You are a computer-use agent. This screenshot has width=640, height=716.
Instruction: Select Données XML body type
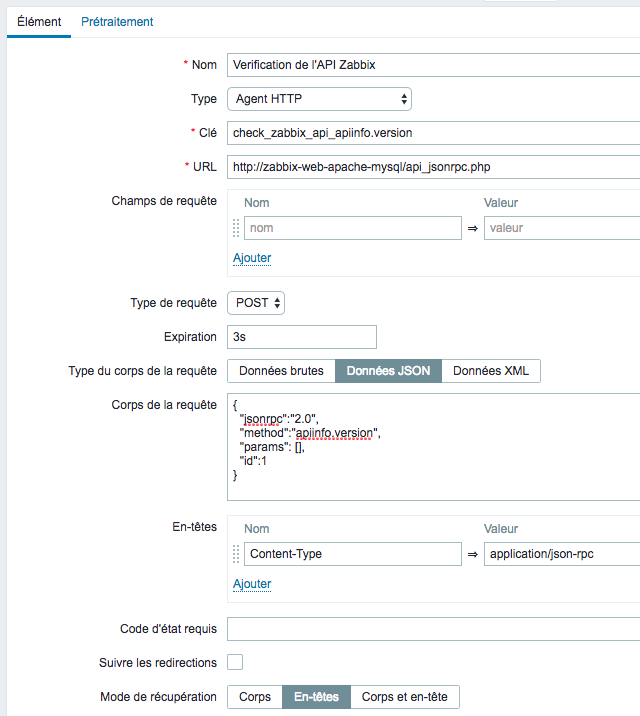pos(491,371)
